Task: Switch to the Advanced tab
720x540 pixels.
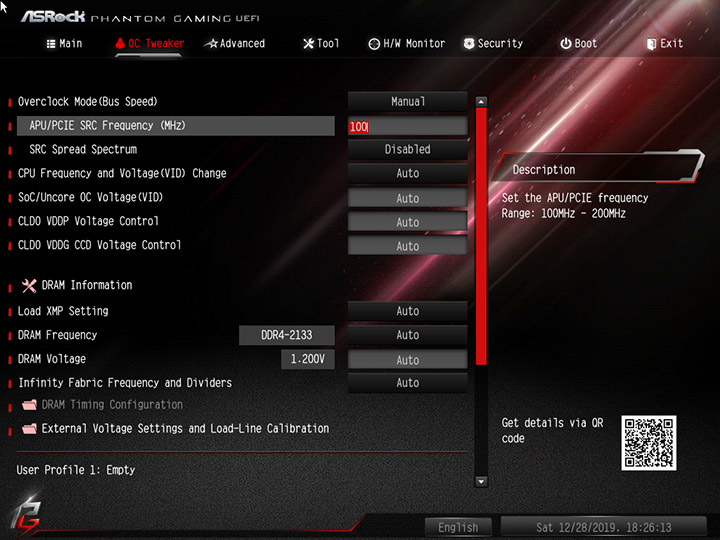Action: pyautogui.click(x=235, y=44)
